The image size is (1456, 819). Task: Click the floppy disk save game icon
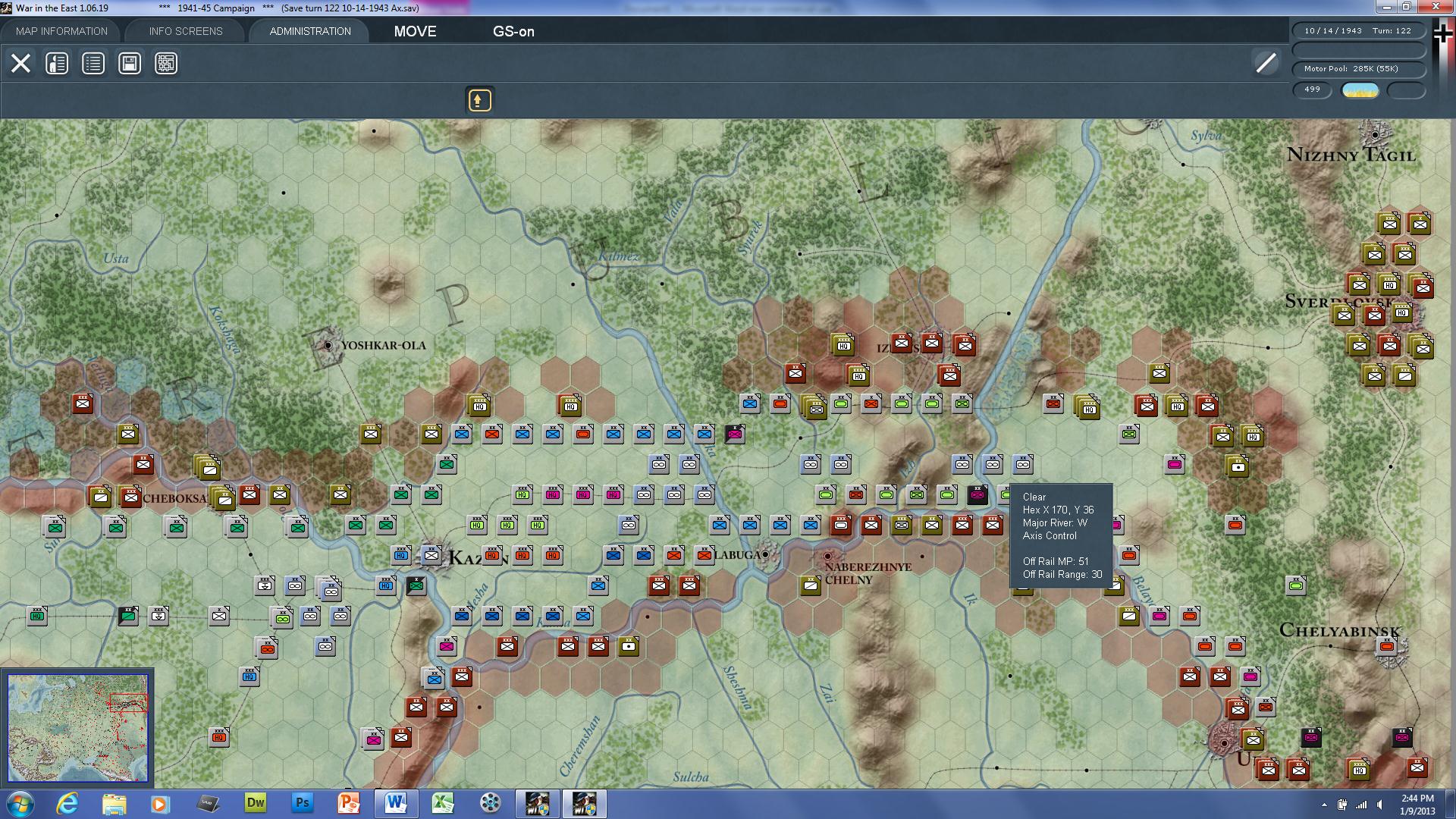coord(130,63)
